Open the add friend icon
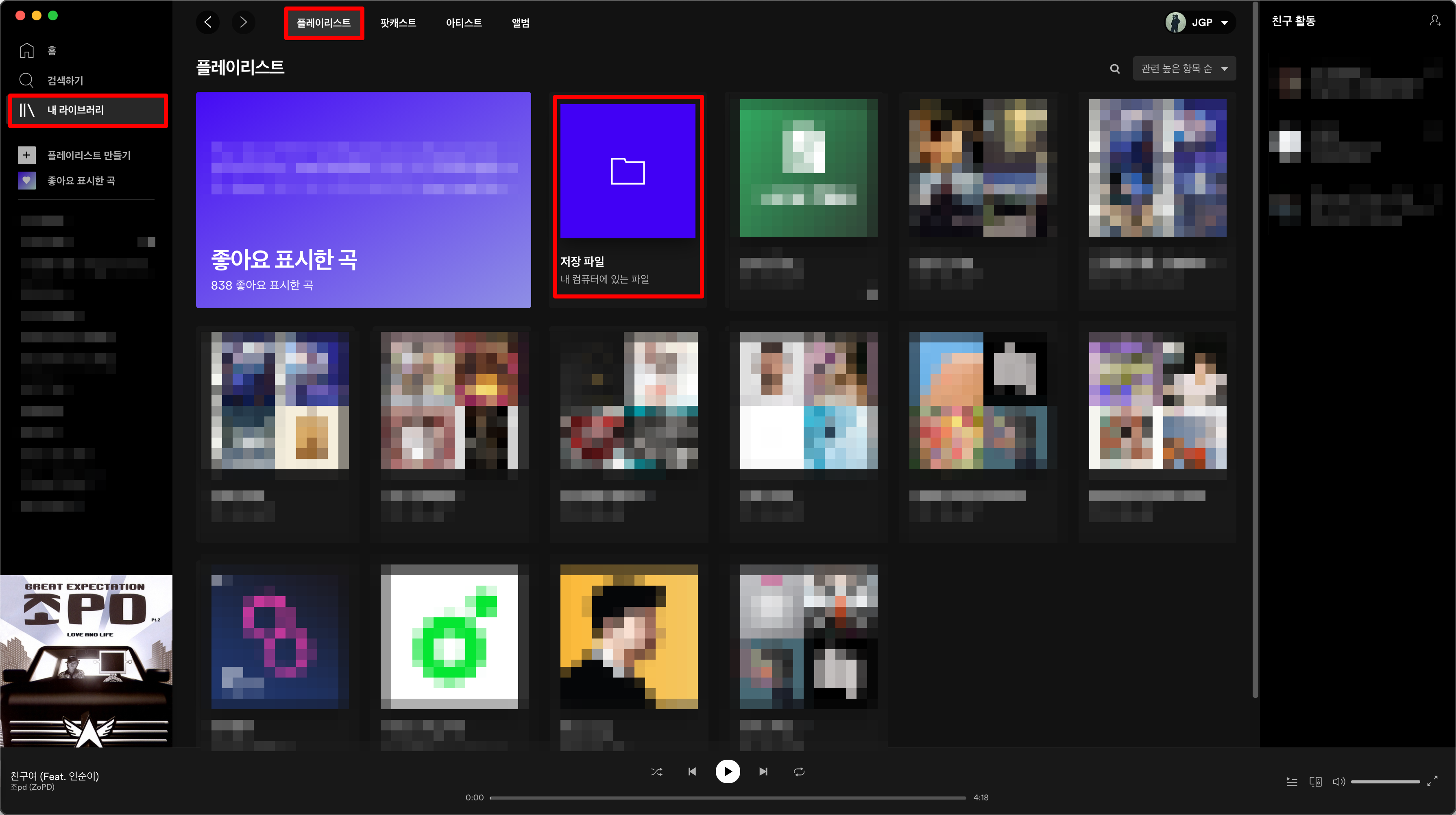Screen dimensions: 1456x815 [x=1434, y=21]
